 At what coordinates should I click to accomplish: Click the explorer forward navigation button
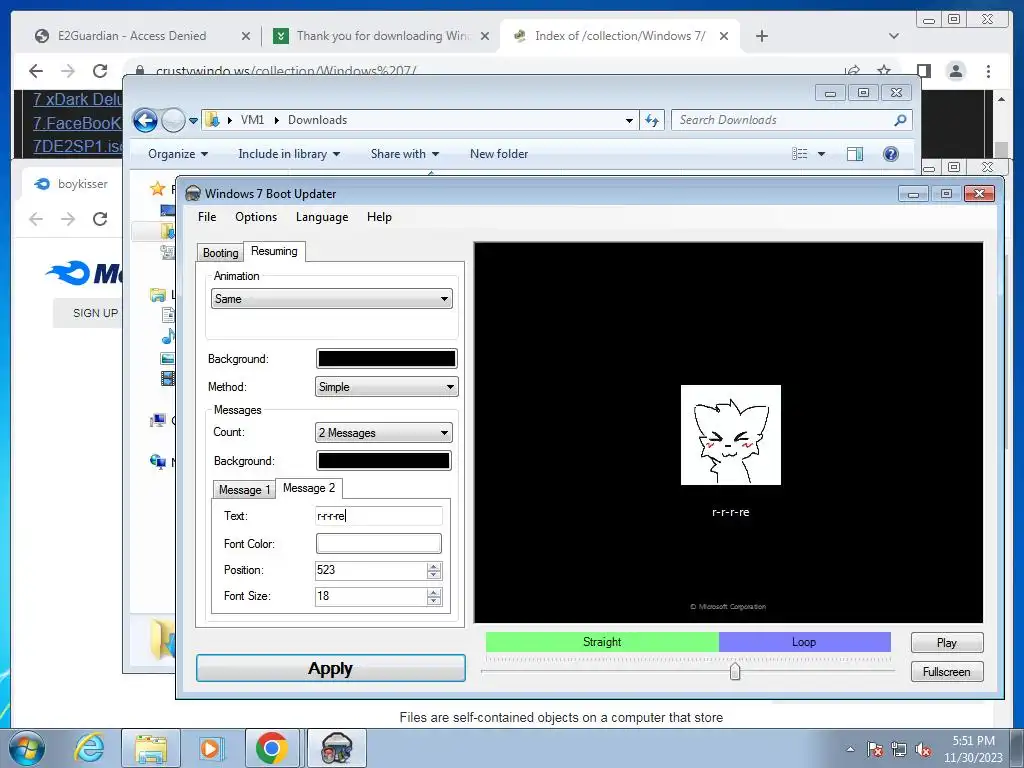click(x=173, y=120)
